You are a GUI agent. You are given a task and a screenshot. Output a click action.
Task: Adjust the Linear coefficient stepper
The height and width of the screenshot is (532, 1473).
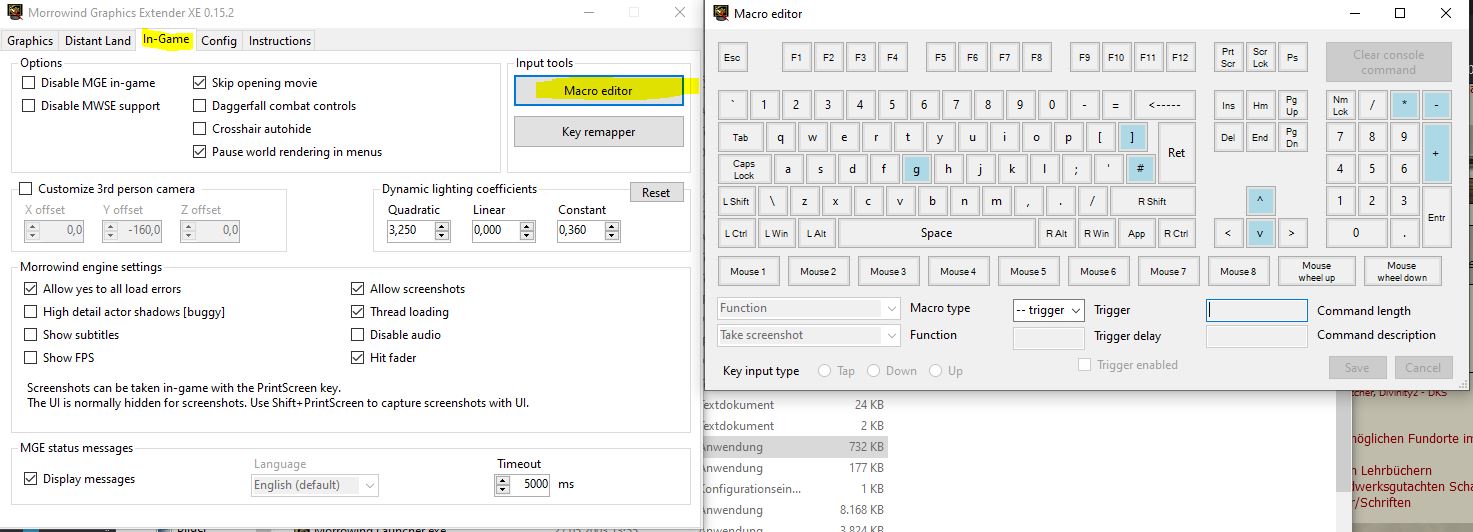coord(527,230)
